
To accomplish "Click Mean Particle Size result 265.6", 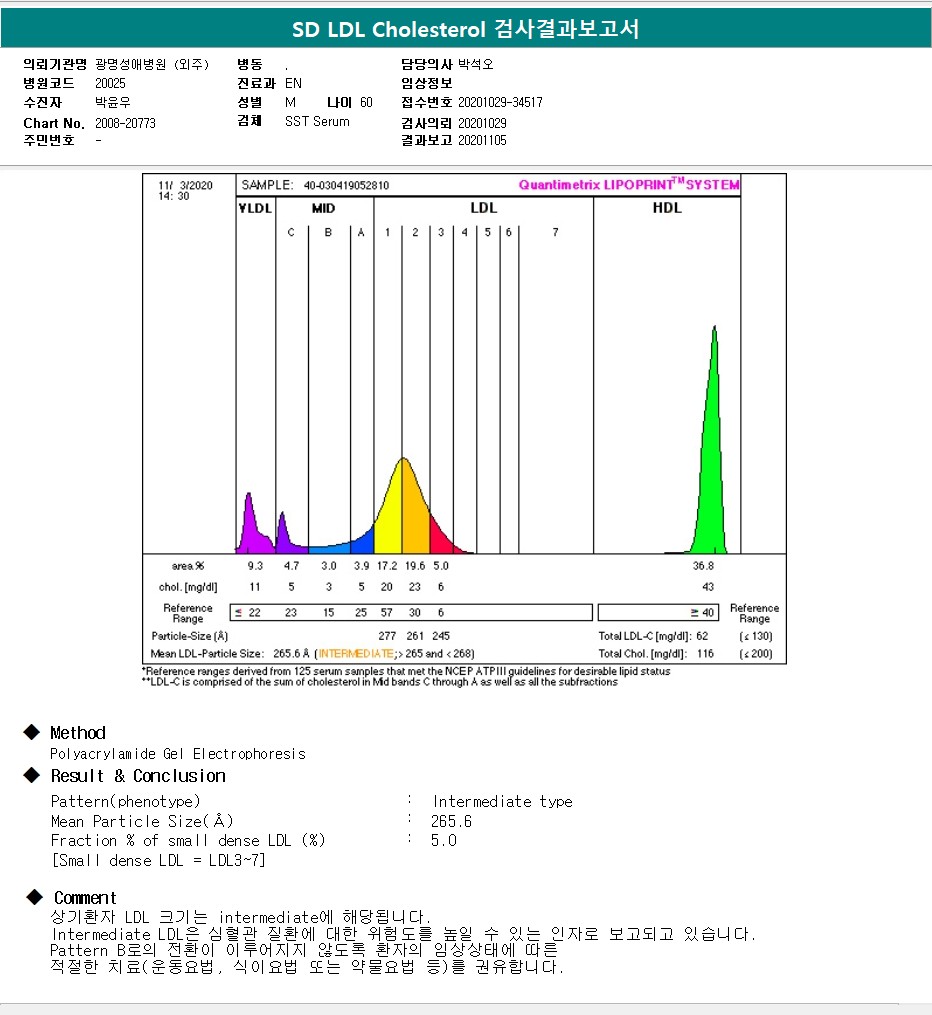I will (451, 821).
